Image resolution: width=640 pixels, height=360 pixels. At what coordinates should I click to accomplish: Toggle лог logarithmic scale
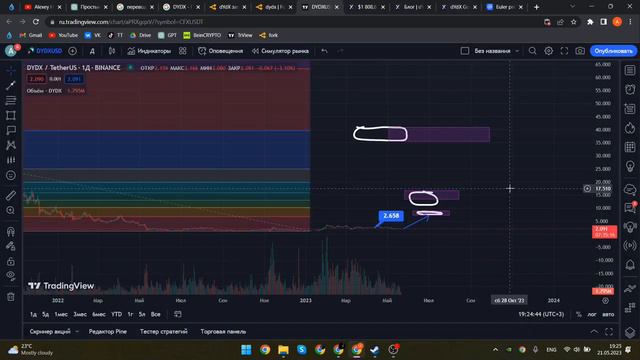[592, 314]
